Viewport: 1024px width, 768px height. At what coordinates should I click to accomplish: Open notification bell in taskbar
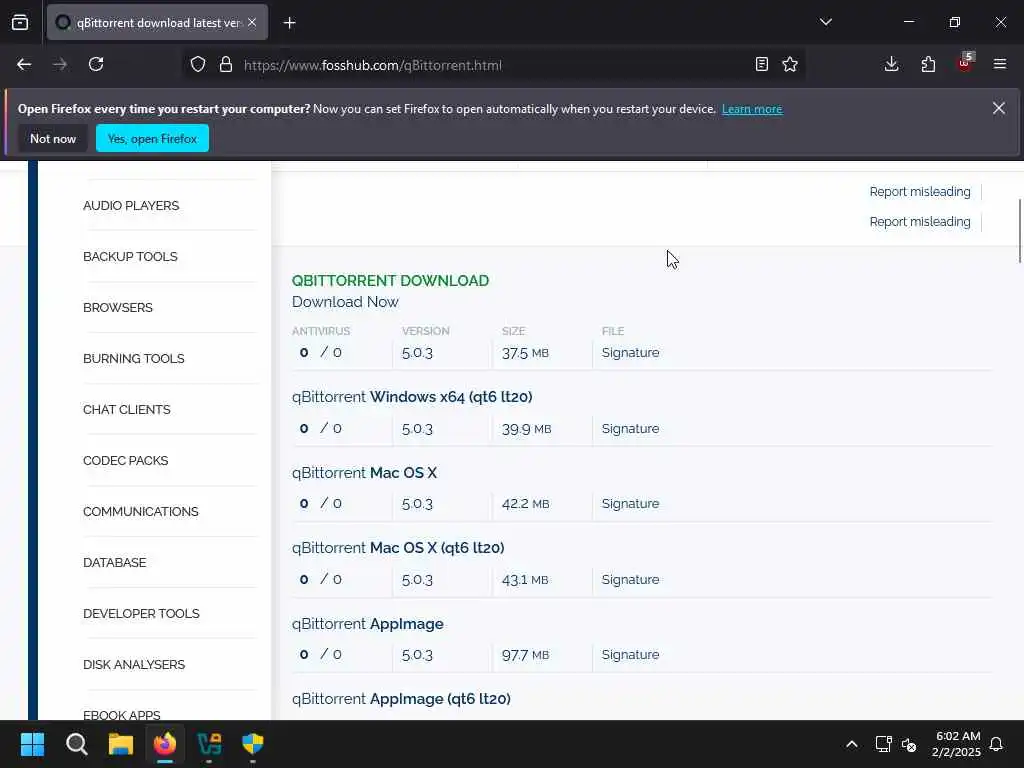996,744
